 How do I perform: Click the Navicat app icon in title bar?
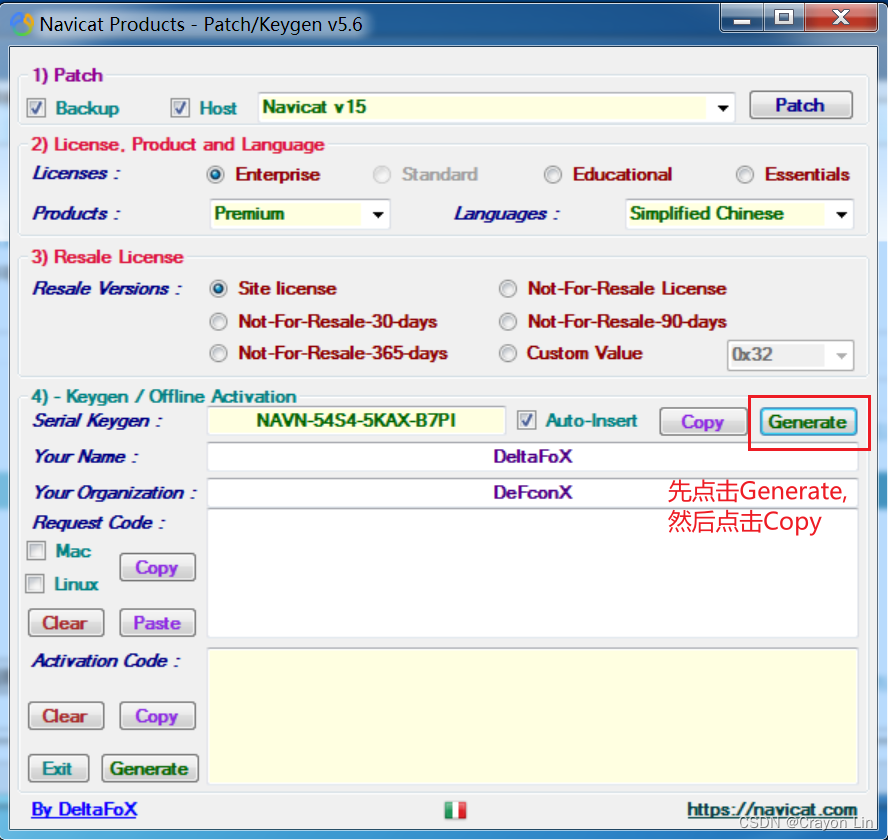tap(22, 24)
